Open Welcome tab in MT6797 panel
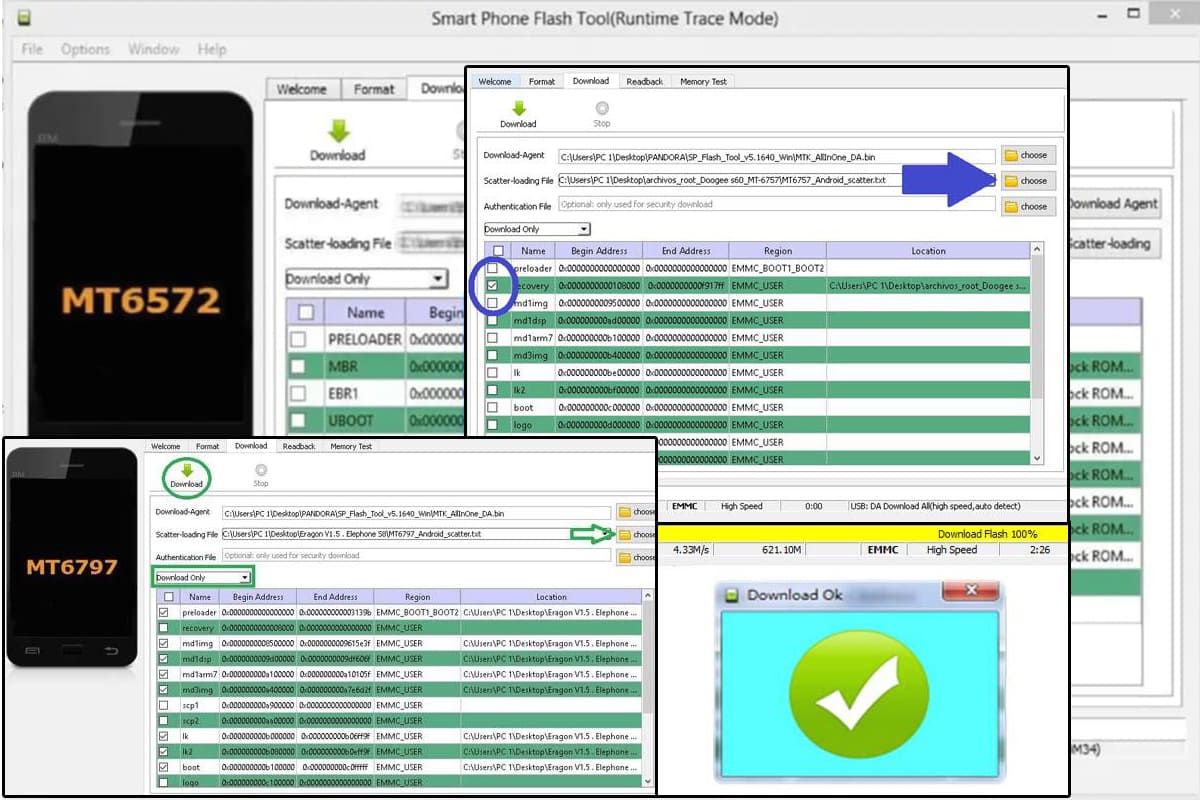The image size is (1200, 800). tap(166, 447)
